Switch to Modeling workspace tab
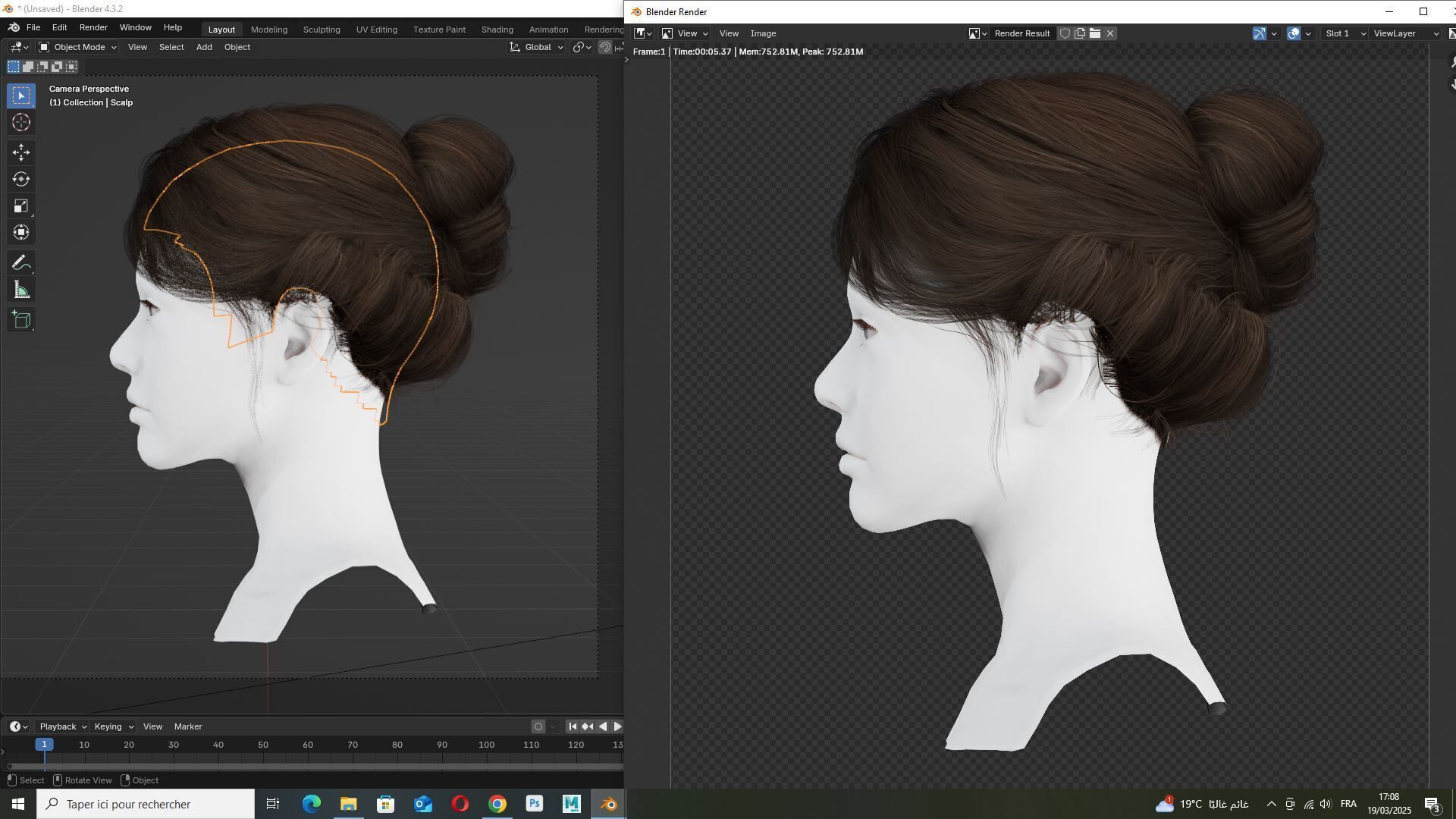Viewport: 1456px width, 819px height. point(269,30)
